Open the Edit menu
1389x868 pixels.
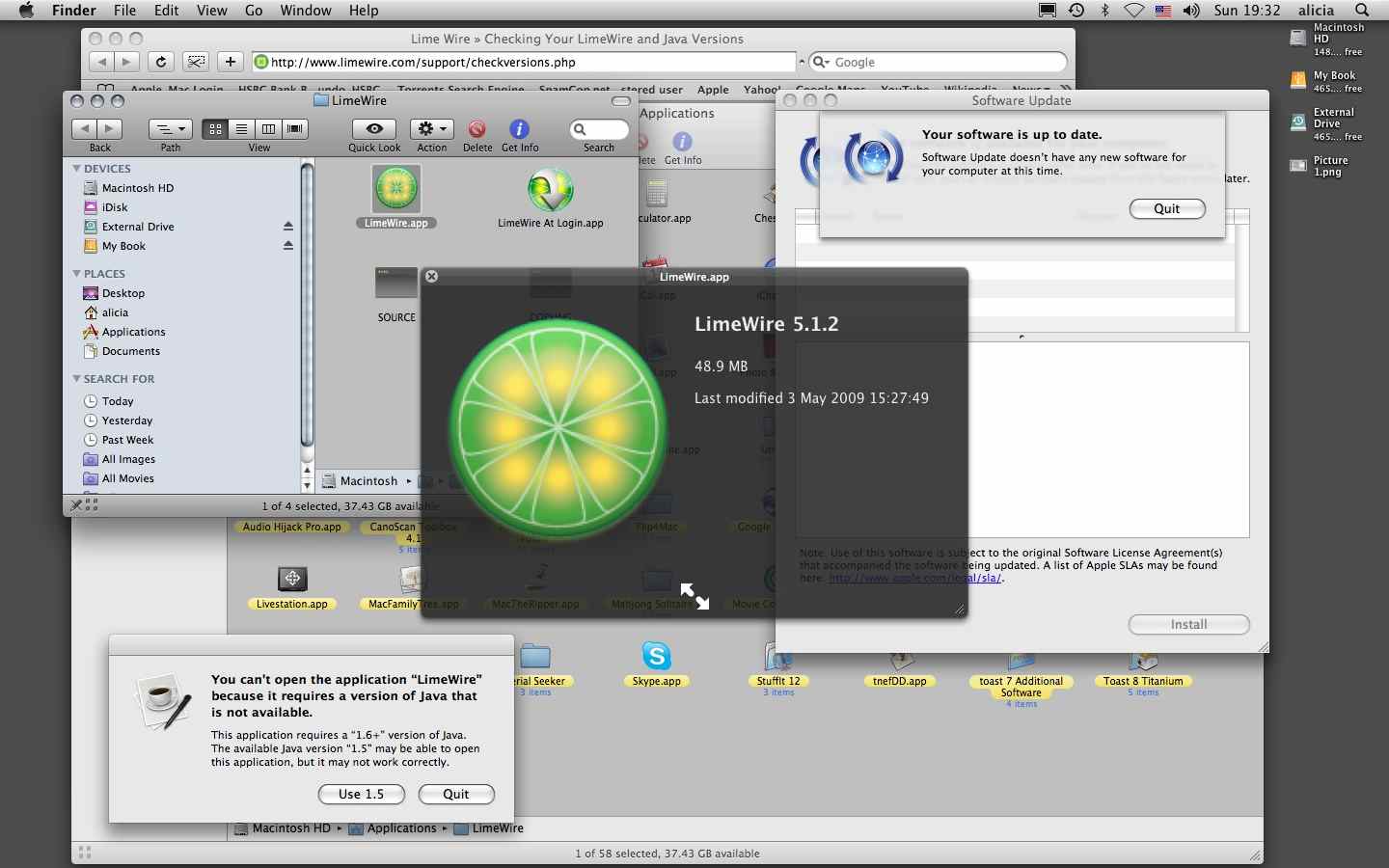coord(166,11)
